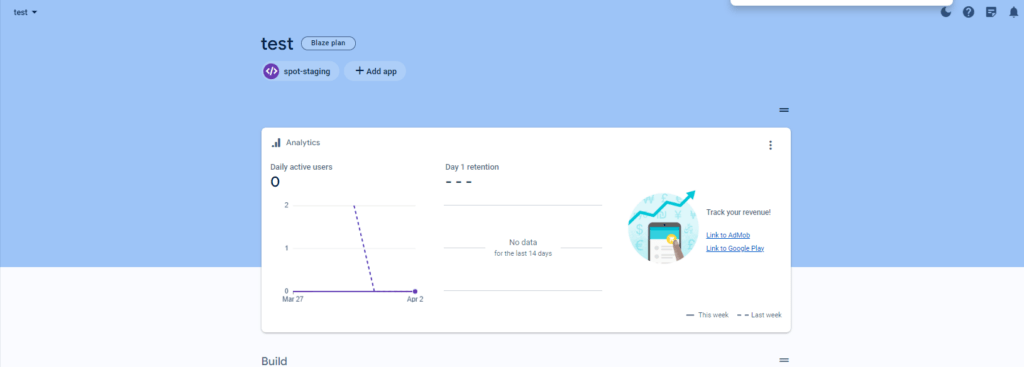Viewport: 1024px width, 367px height.
Task: Collapse the Build section
Action: coord(784,360)
